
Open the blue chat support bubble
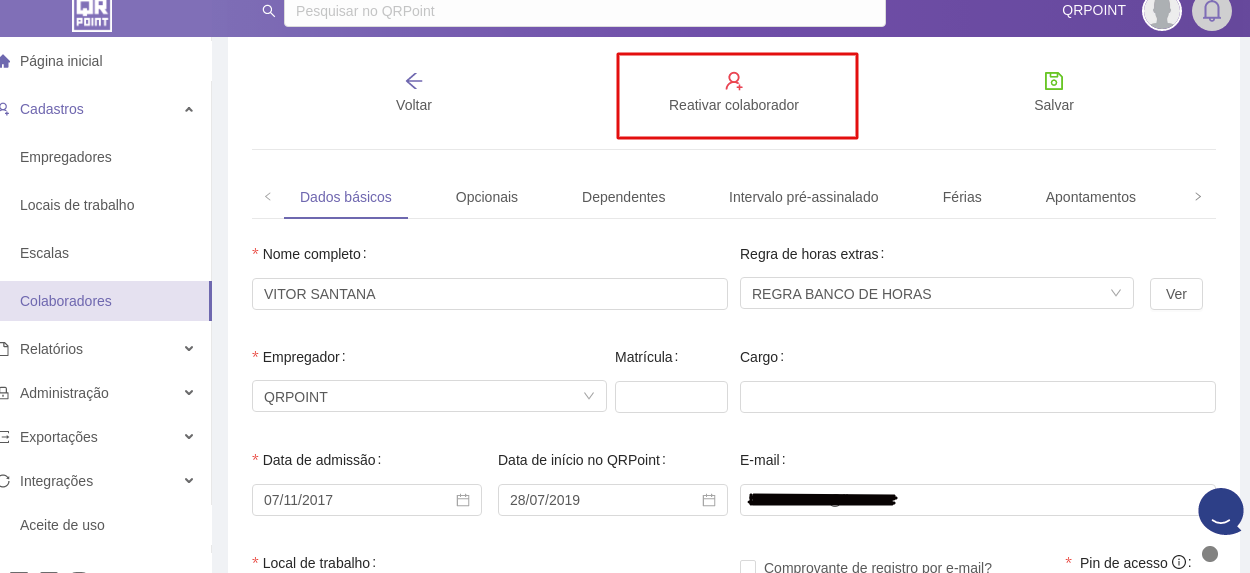pyautogui.click(x=1220, y=511)
